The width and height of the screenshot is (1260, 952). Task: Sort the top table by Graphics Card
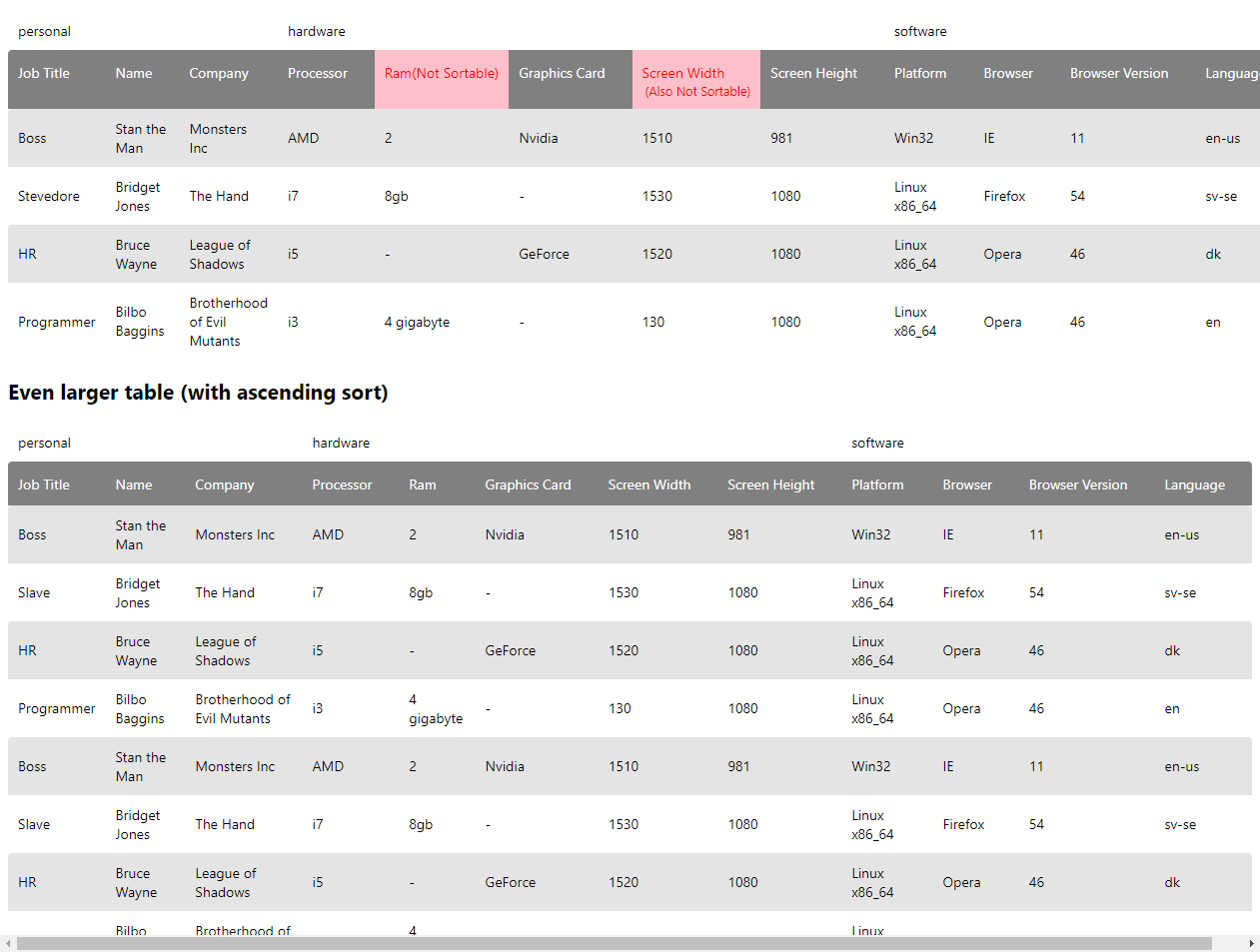click(562, 74)
